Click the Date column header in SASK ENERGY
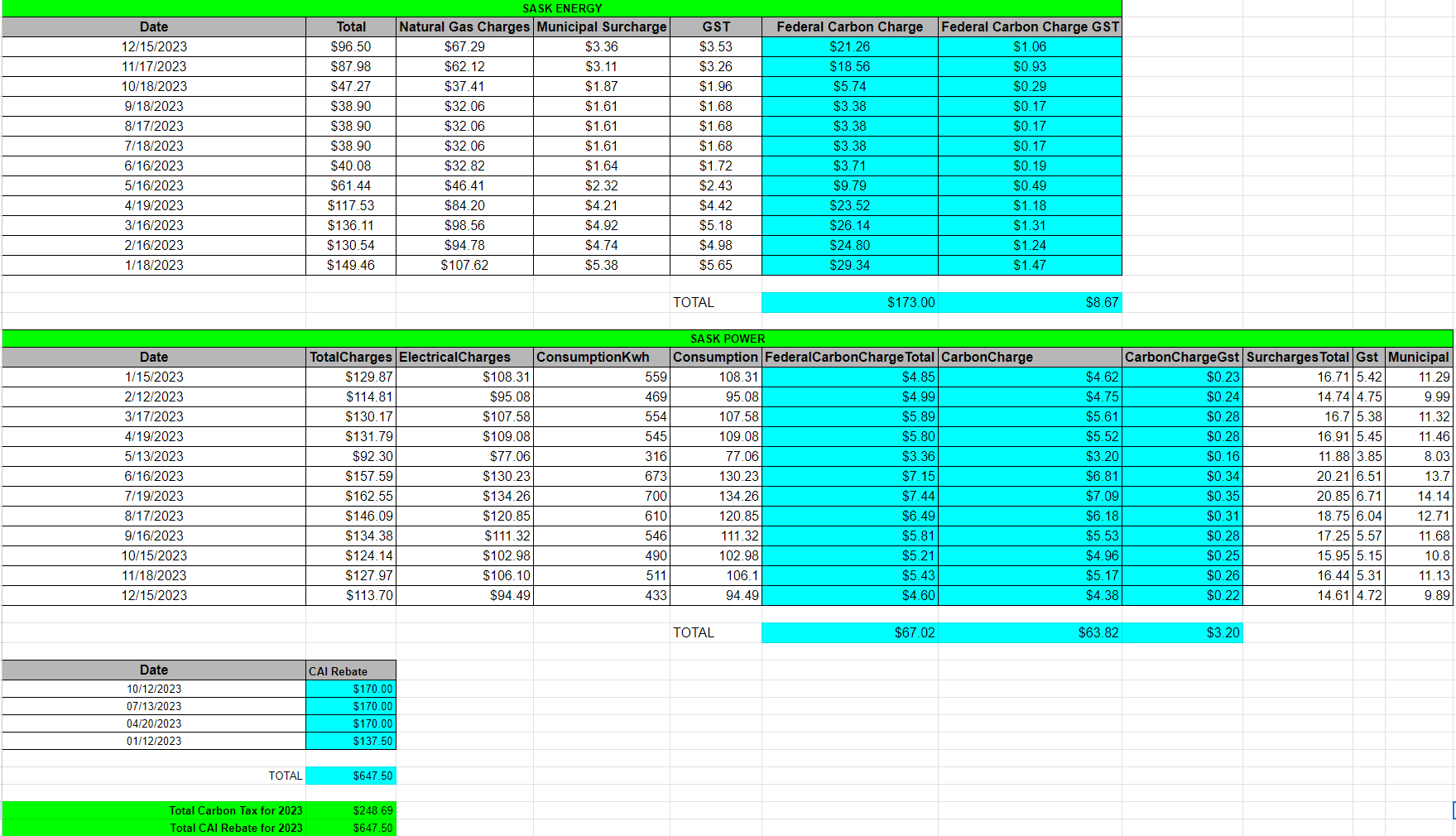1456x836 pixels. 153,26
